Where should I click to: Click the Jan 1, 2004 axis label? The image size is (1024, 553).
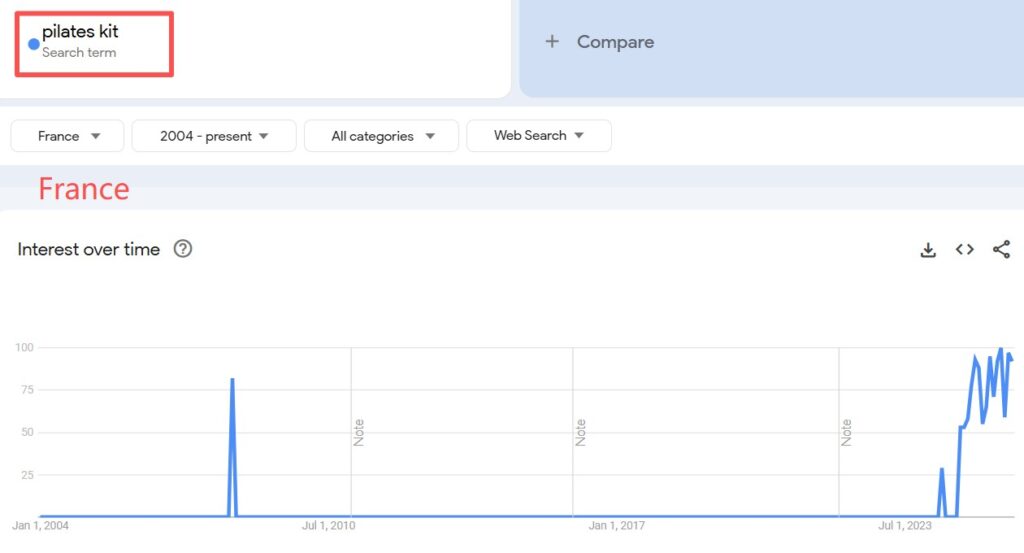click(41, 525)
